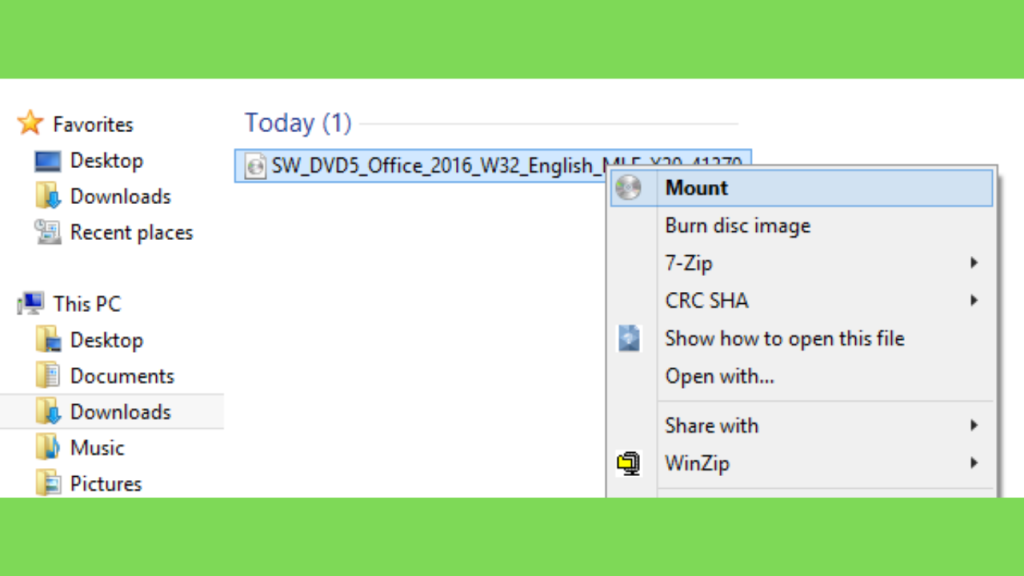Expand the Share with submenu arrow
1024x576 pixels.
pos(974,425)
